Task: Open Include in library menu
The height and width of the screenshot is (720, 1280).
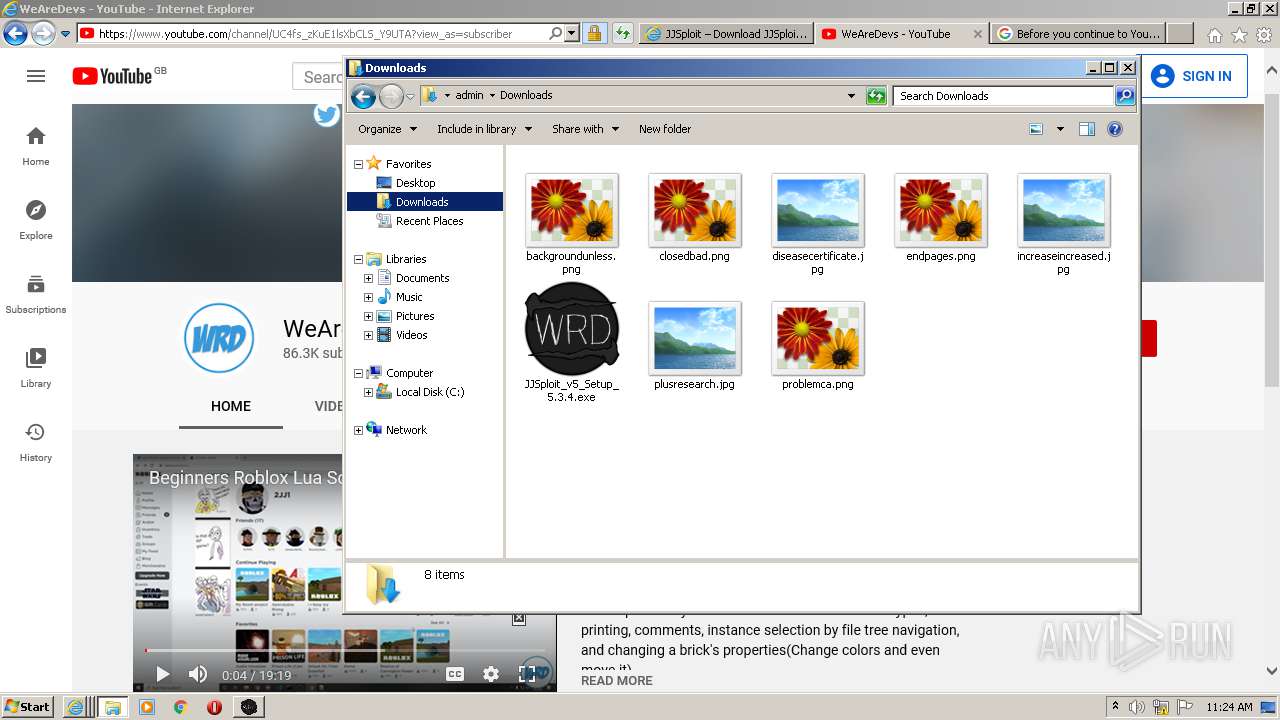Action: 484,129
